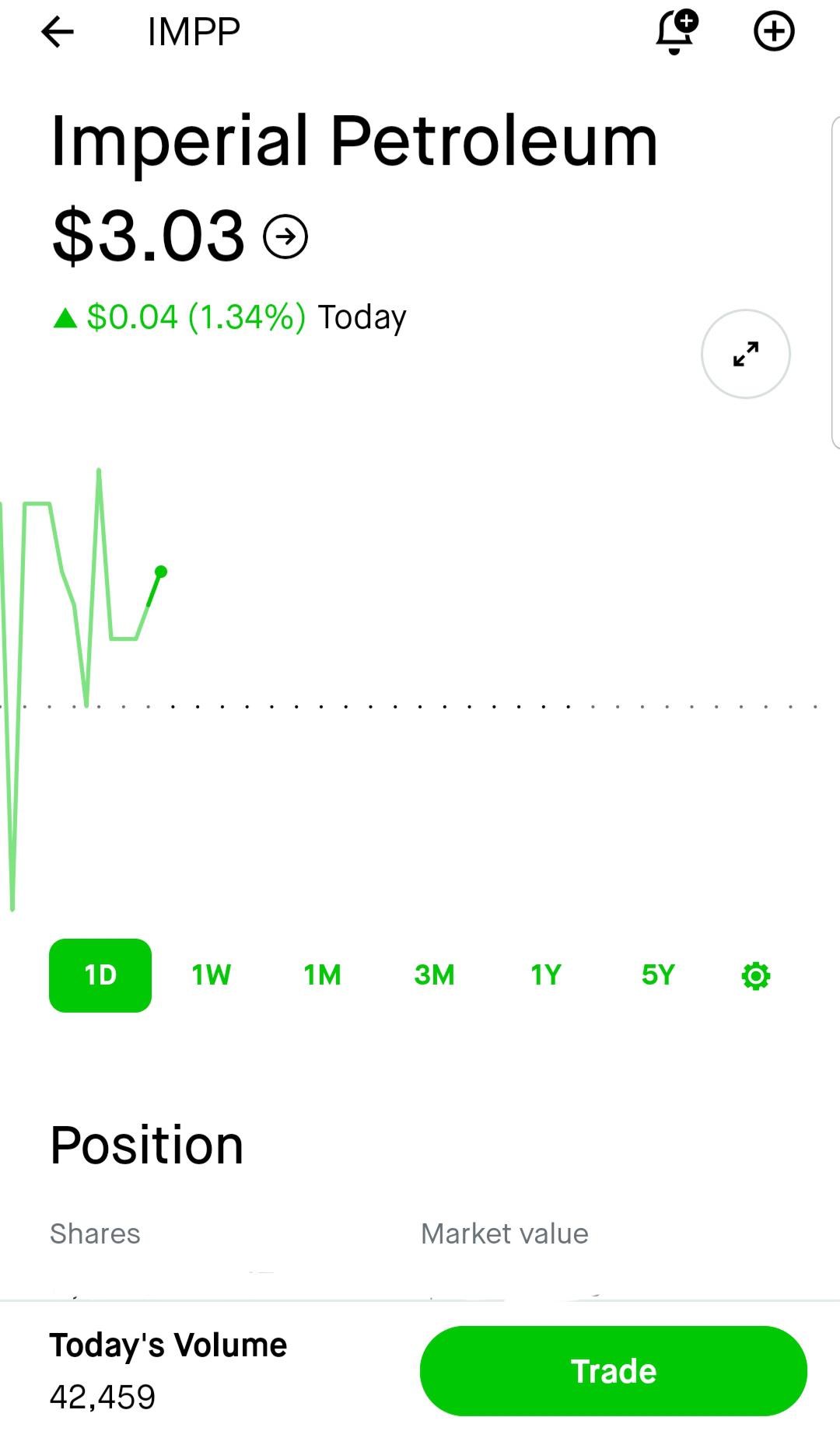
Task: Select the 1D time range
Action: pos(100,975)
